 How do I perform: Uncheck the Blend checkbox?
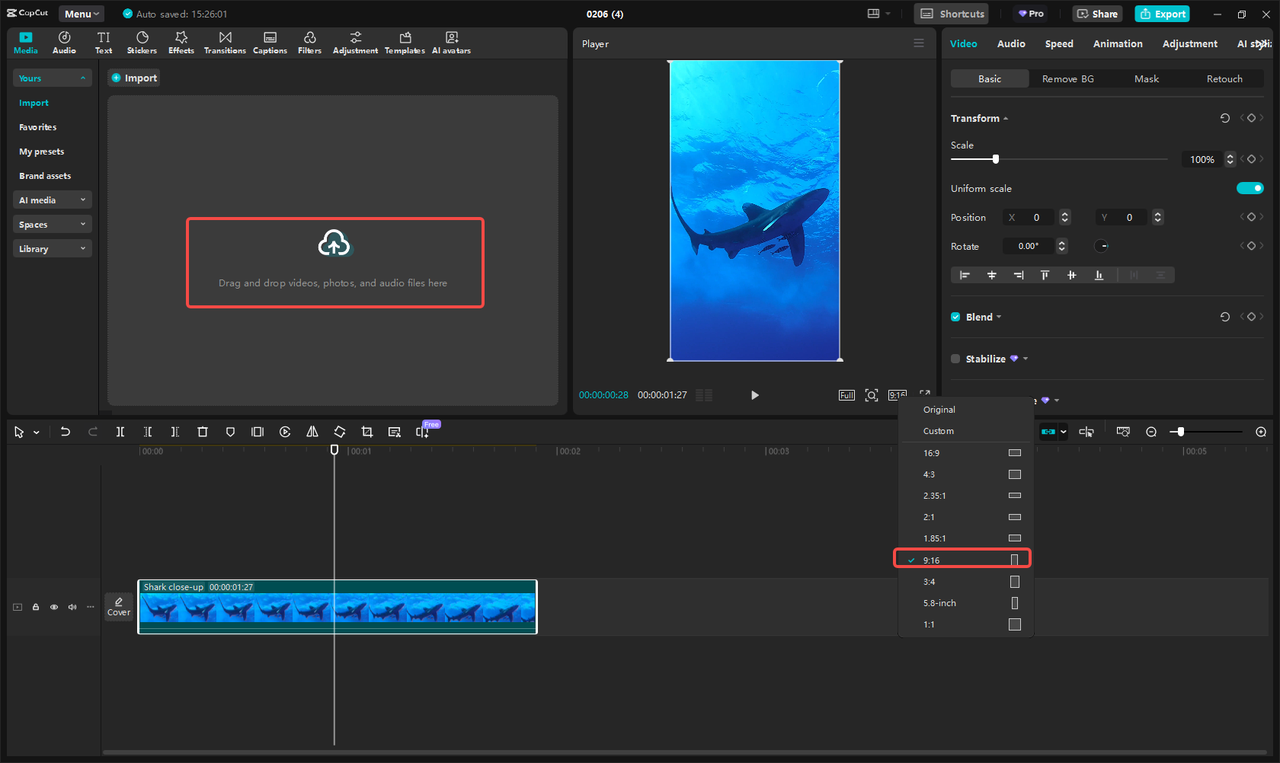955,316
